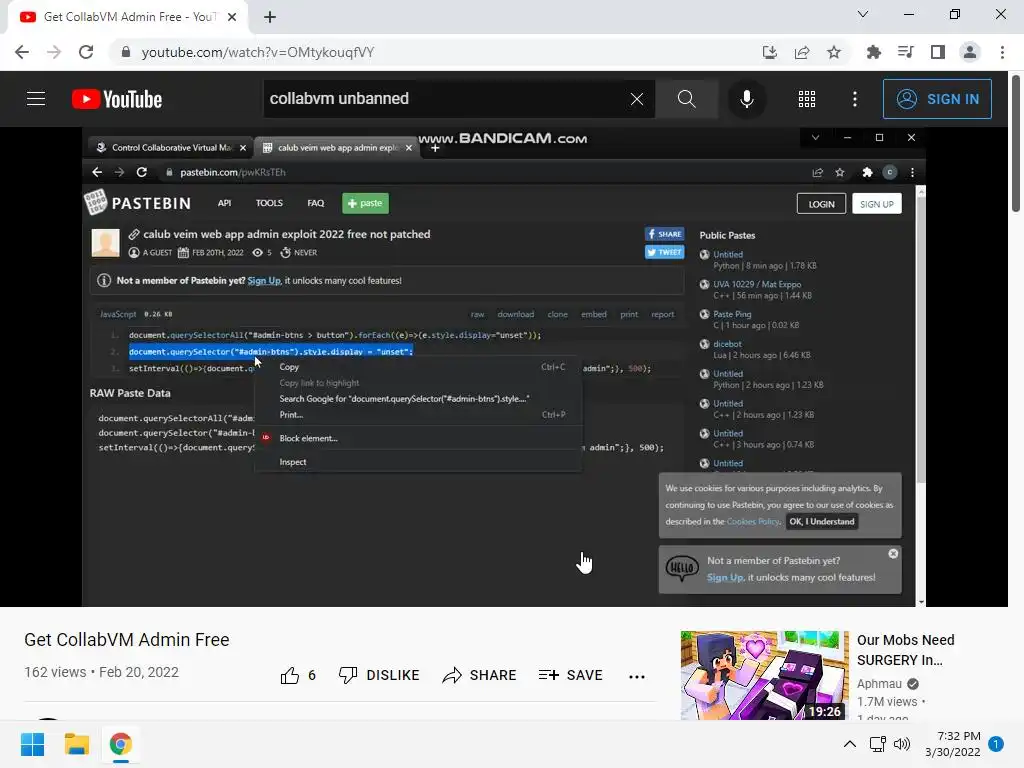Open the clock showing 7:32 PM
The height and width of the screenshot is (768, 1024).
coord(953,744)
